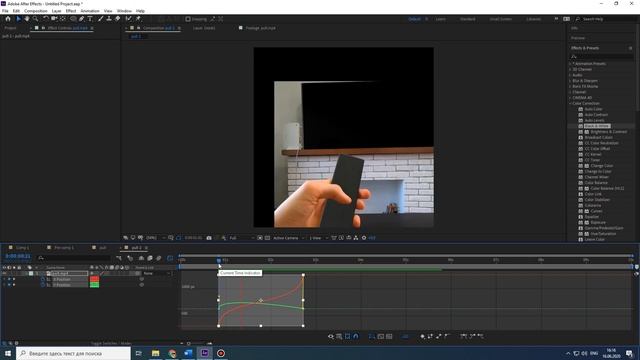Viewport: 640px width, 360px height.
Task: Click Toggle Switches / Modes at timeline bottom
Action: coord(111,344)
